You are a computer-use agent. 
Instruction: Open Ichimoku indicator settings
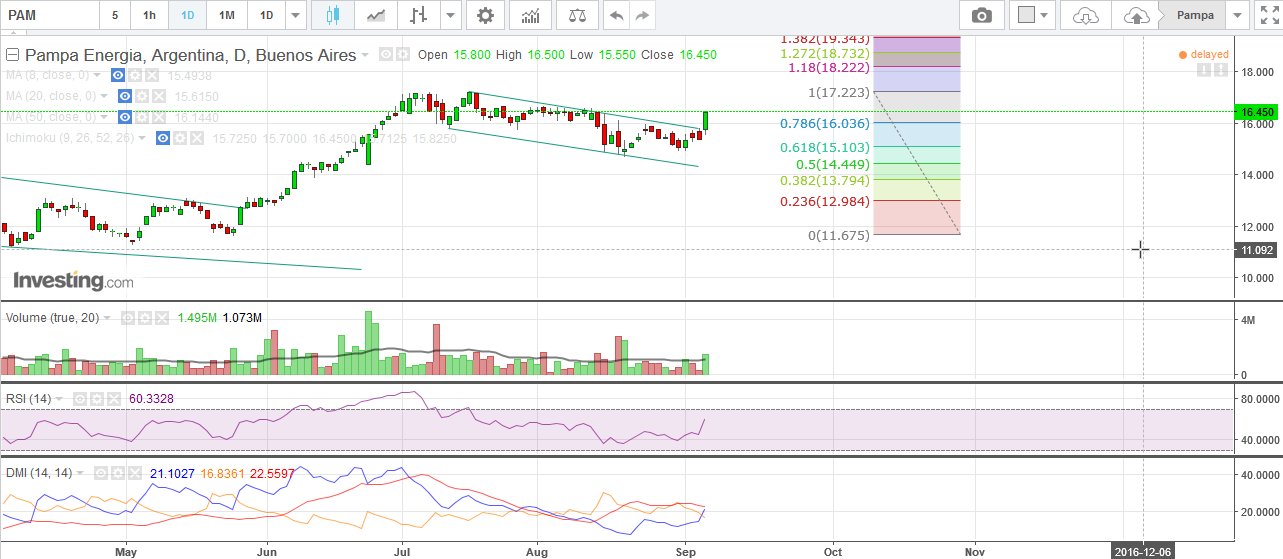coord(179,138)
